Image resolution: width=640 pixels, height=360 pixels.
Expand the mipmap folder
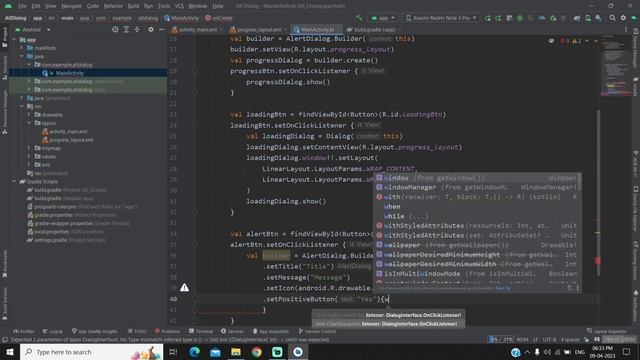29,148
